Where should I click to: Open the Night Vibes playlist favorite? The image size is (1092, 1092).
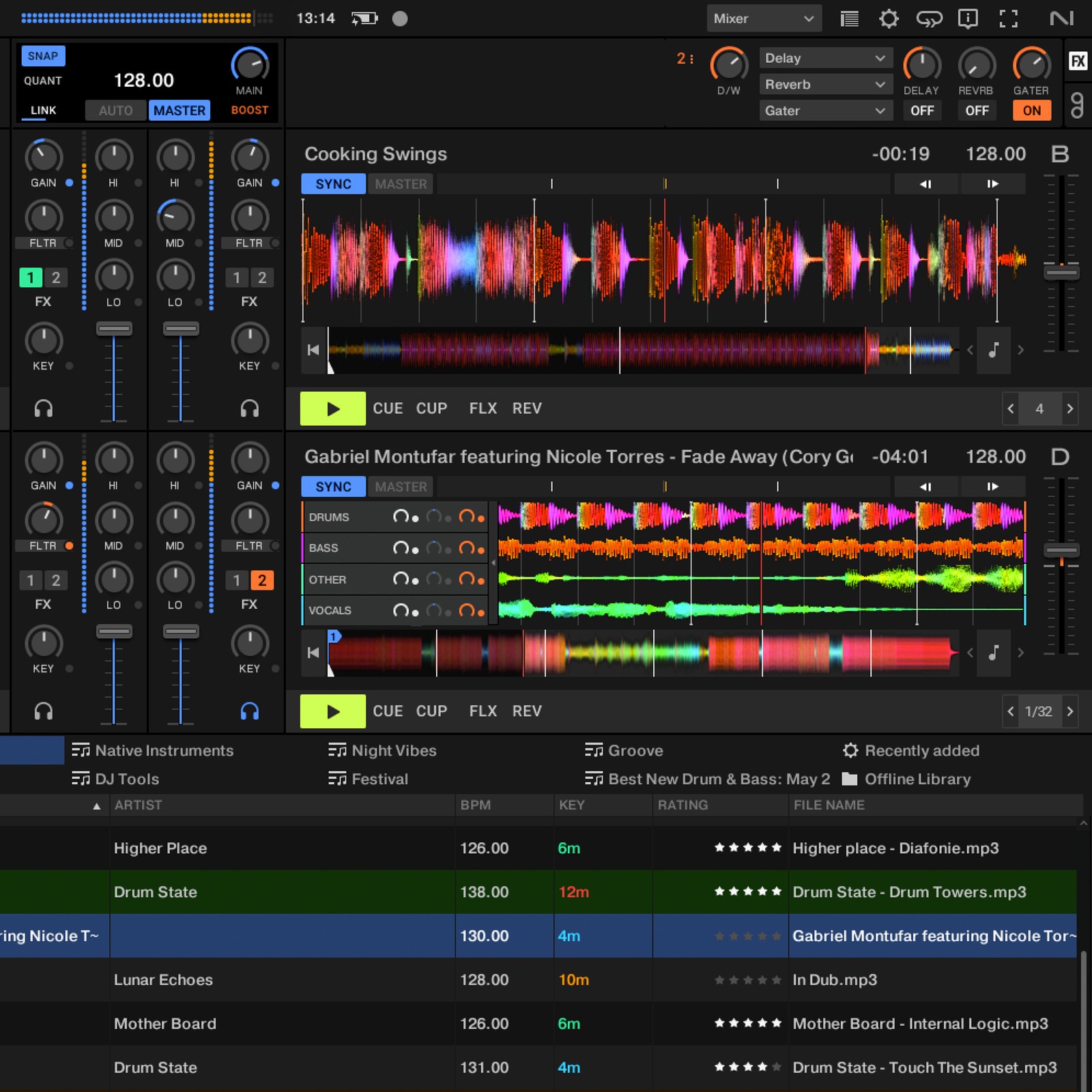click(x=393, y=750)
